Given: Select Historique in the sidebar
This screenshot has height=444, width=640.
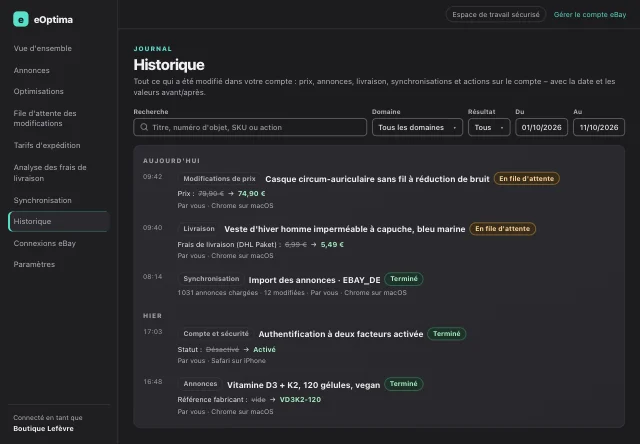Looking at the screenshot, I should pos(59,221).
